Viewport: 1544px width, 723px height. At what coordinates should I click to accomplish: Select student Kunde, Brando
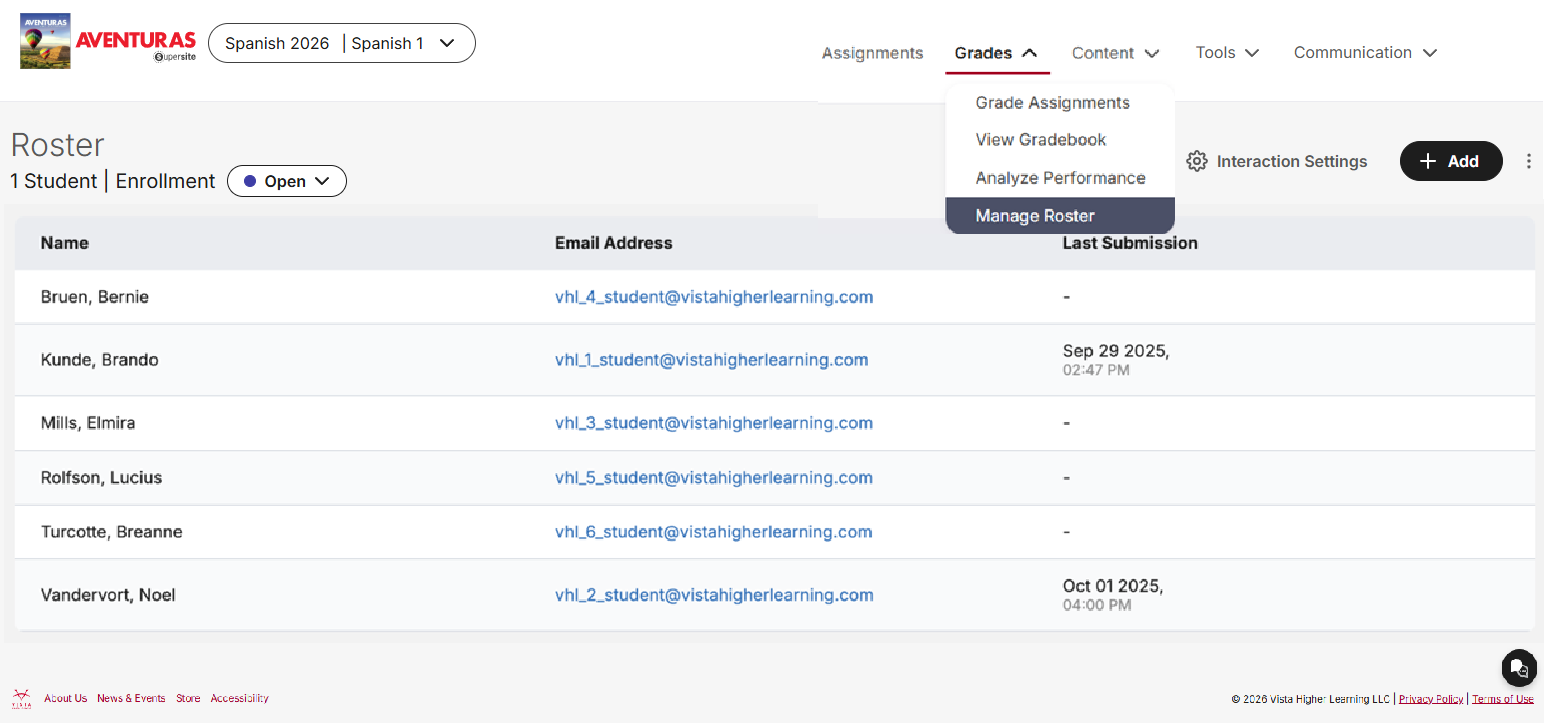point(99,360)
